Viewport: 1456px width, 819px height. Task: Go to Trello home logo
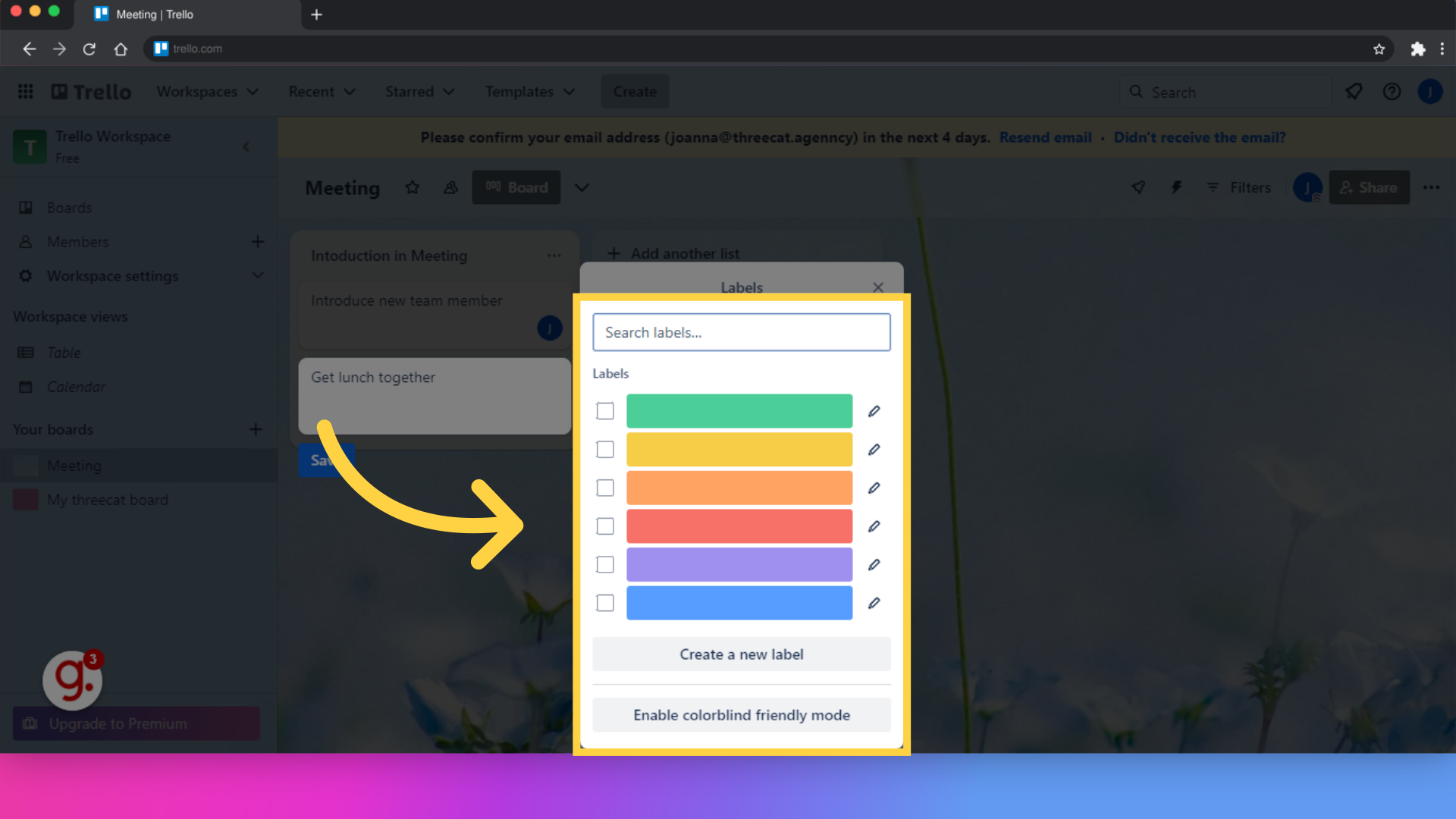click(92, 92)
